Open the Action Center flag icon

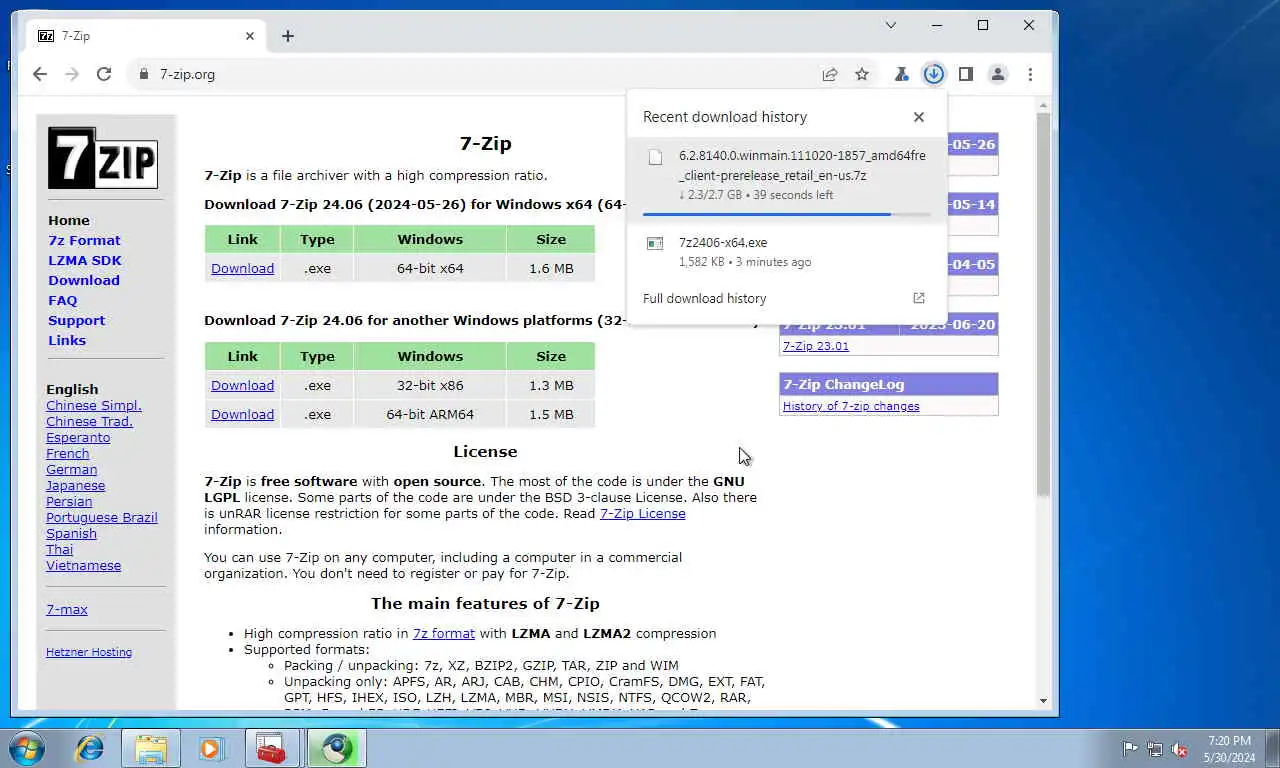tap(1130, 749)
